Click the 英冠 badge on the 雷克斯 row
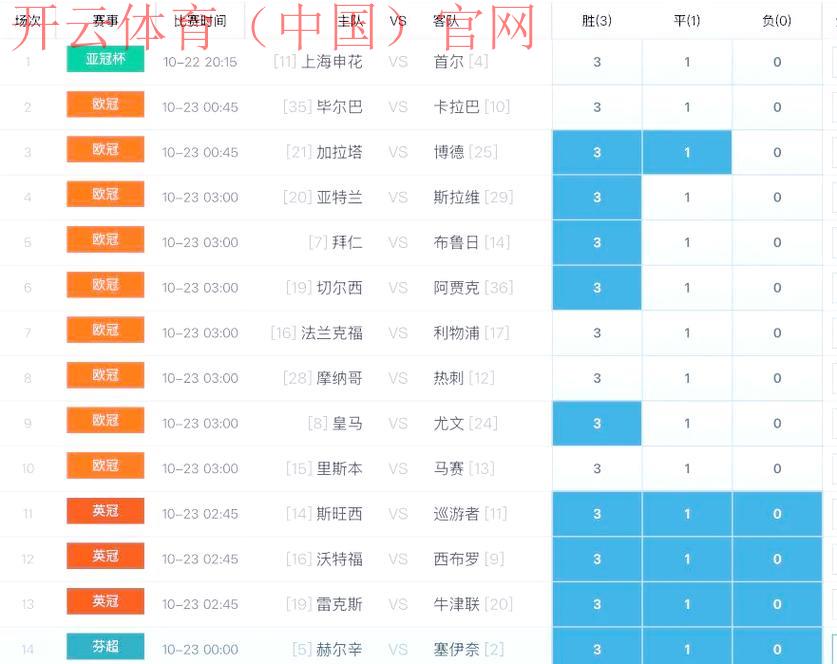837x664 pixels. click(x=105, y=603)
